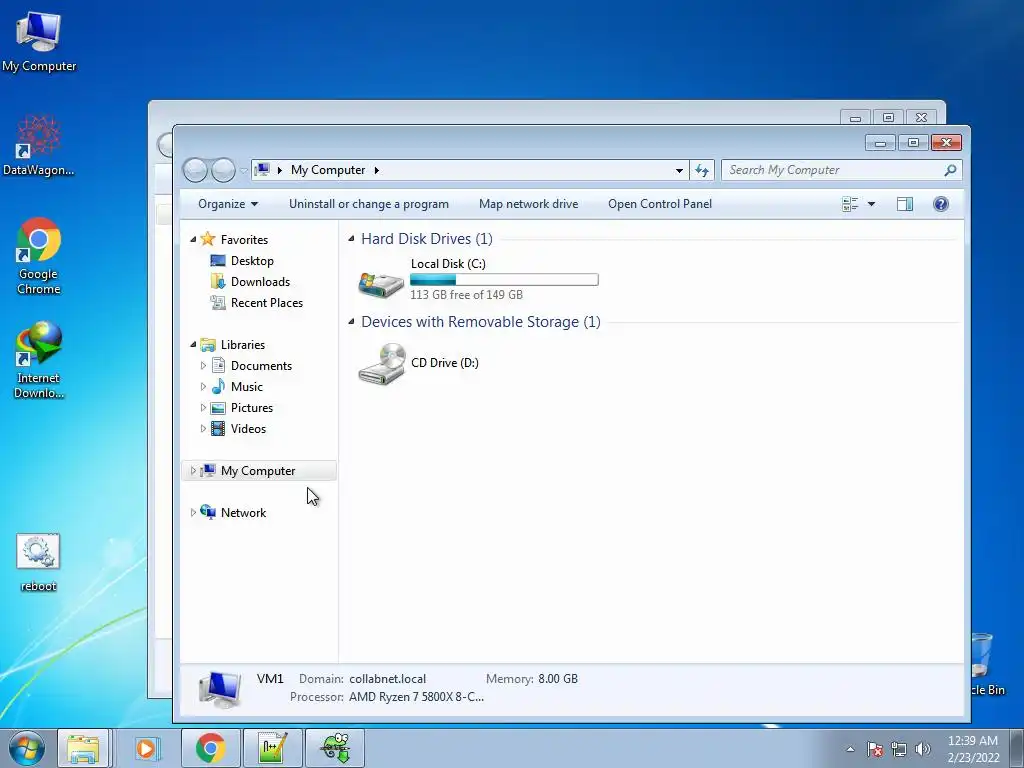
Task: Open Internet Download Manager desktop shortcut
Action: click(x=39, y=359)
